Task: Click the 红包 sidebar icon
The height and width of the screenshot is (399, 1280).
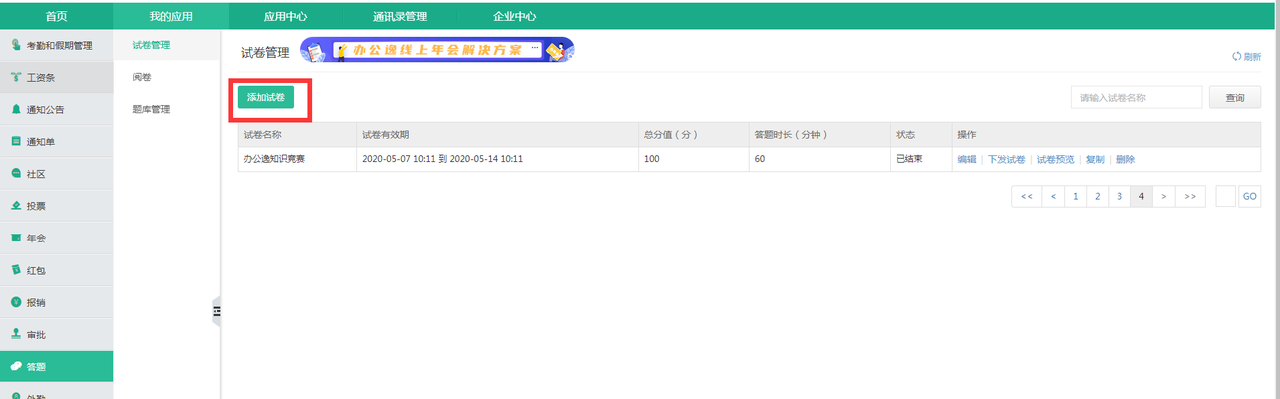Action: [x=16, y=269]
